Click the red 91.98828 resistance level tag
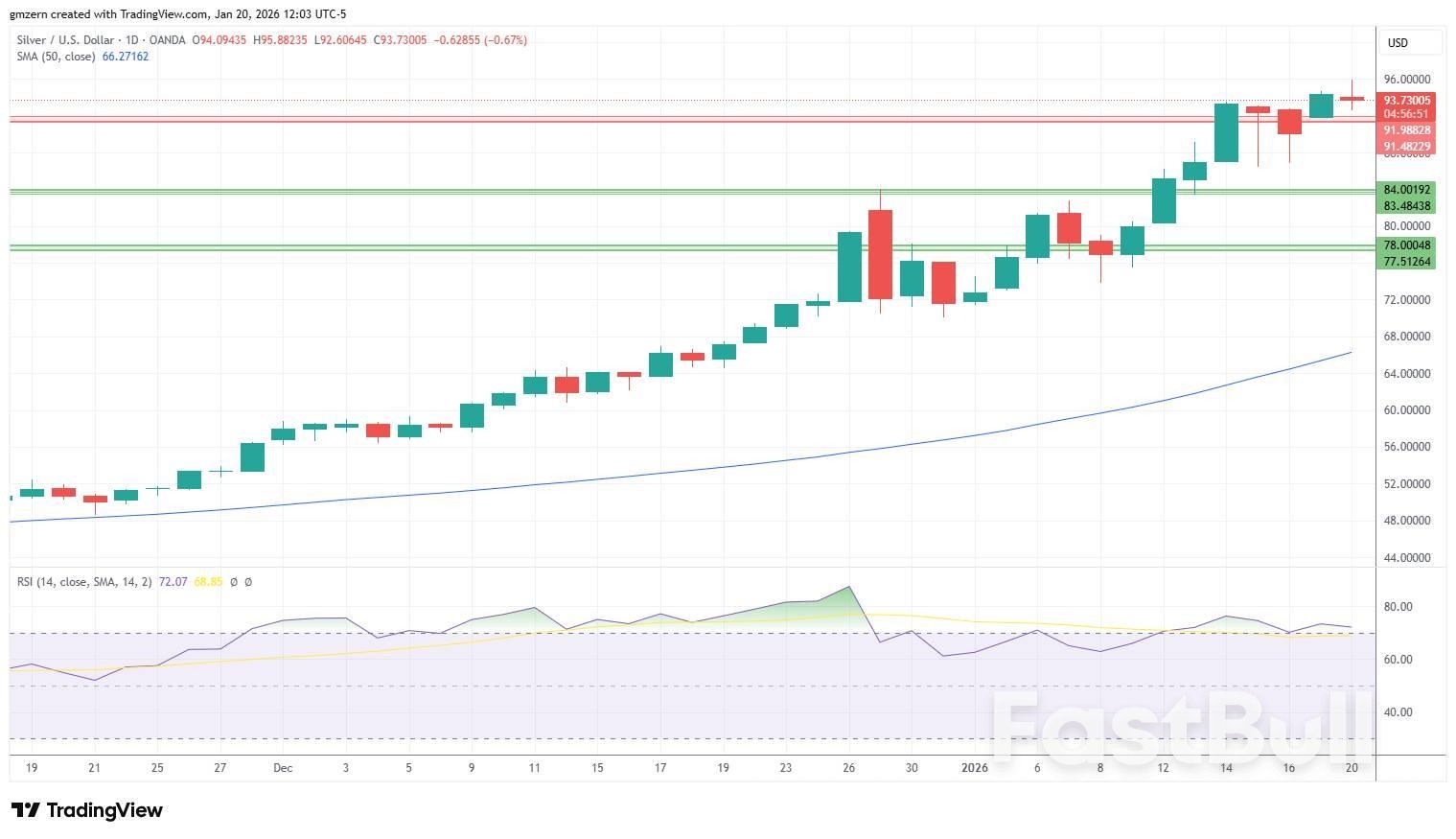The height and width of the screenshot is (839, 1456). pos(1406,130)
